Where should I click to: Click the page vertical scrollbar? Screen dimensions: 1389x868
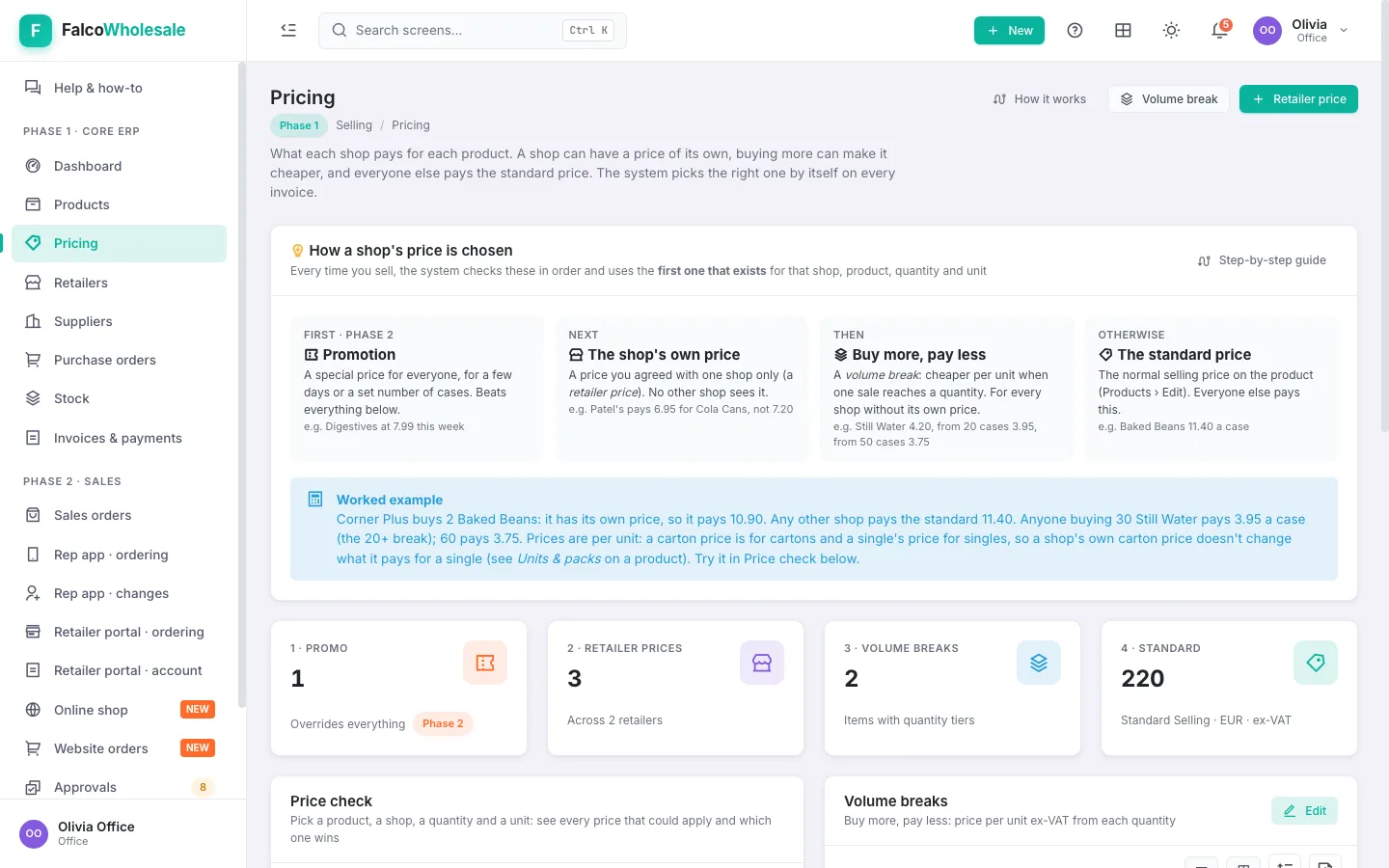(x=1384, y=217)
